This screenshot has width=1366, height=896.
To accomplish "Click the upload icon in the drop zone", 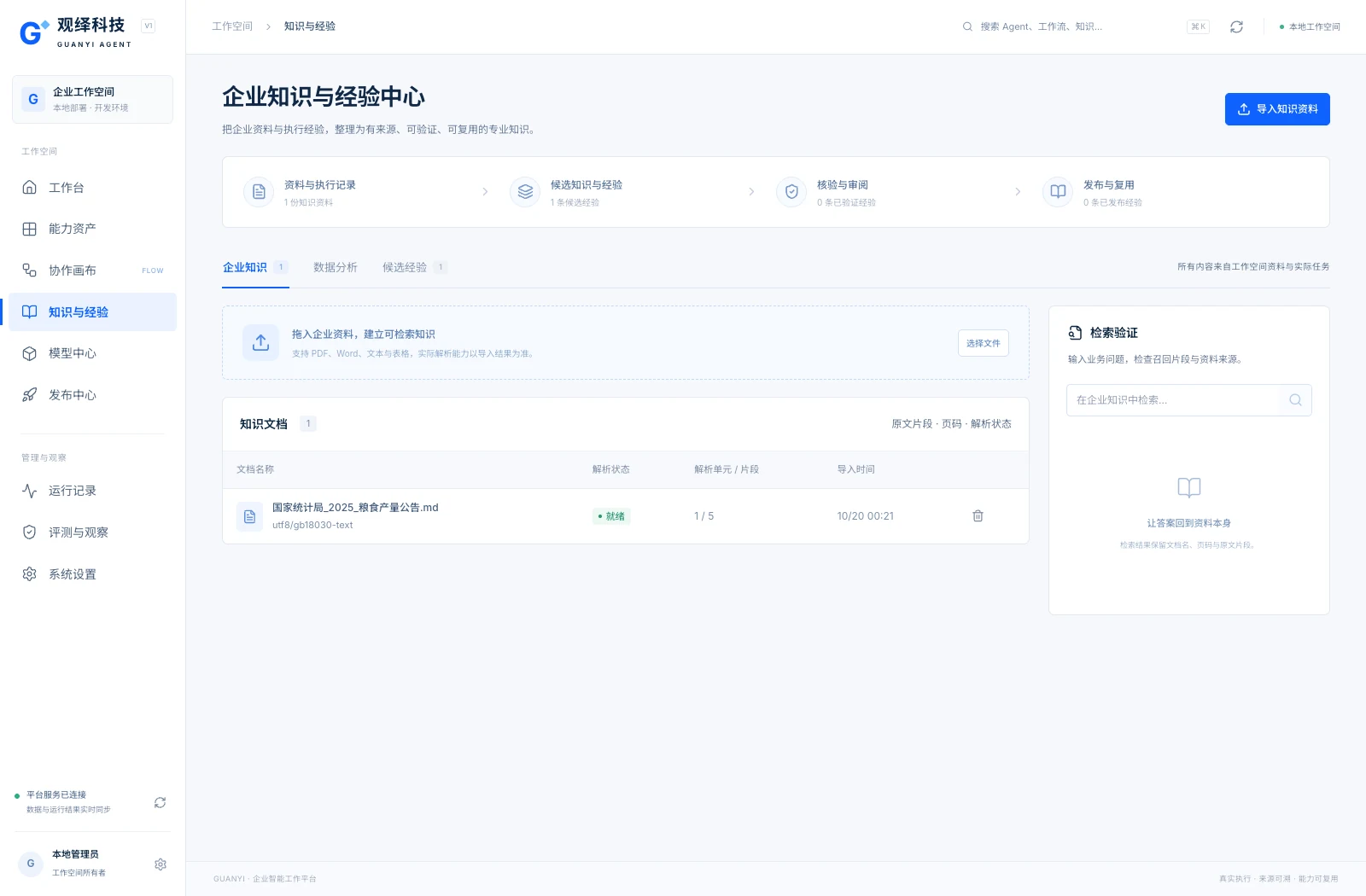I will click(261, 343).
